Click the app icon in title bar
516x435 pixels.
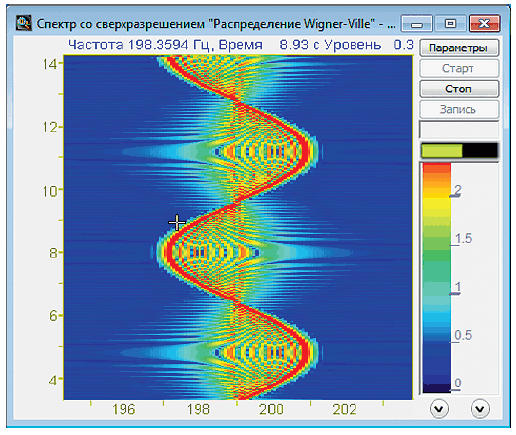24,23
